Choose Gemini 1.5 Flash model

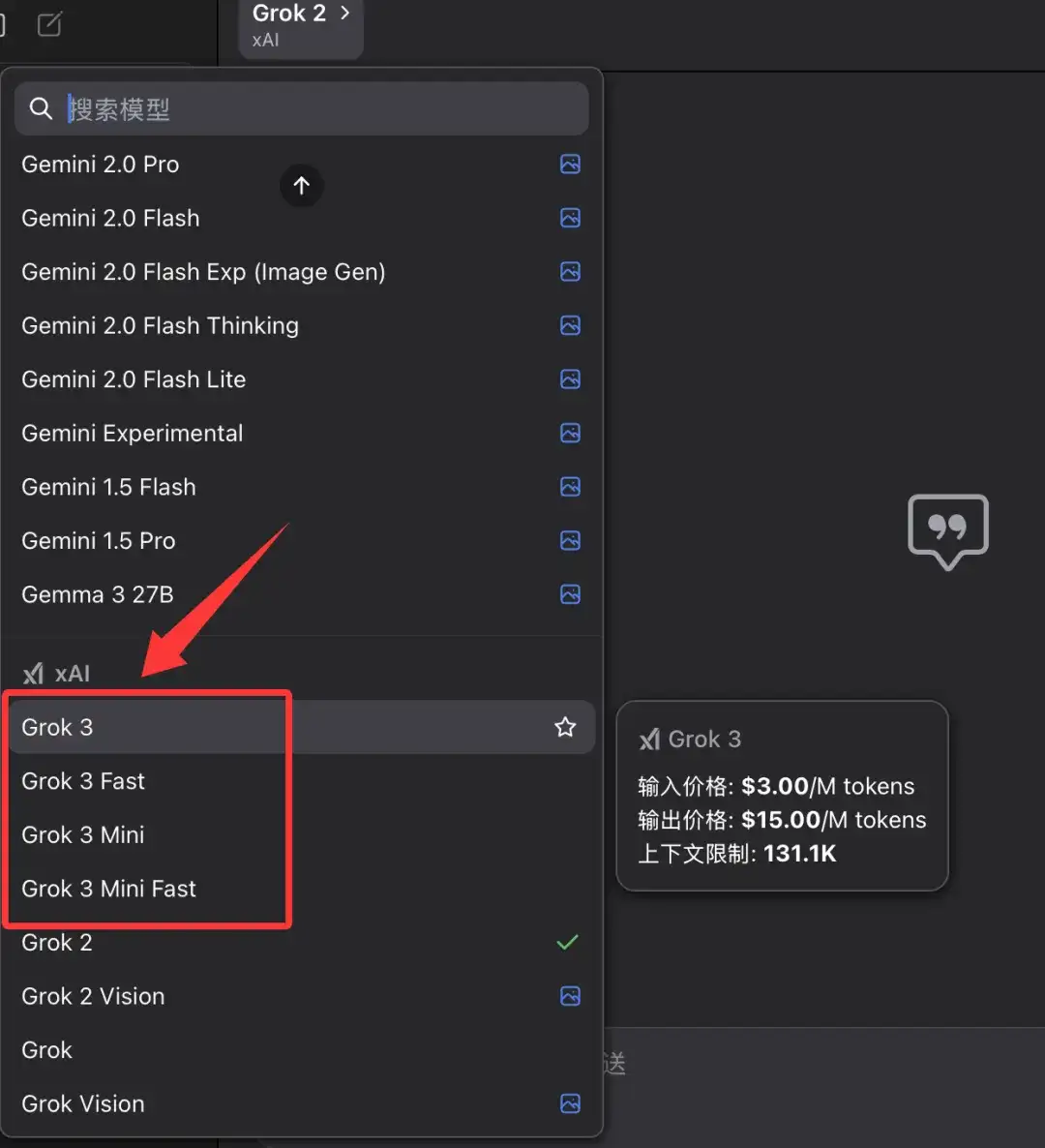point(302,487)
